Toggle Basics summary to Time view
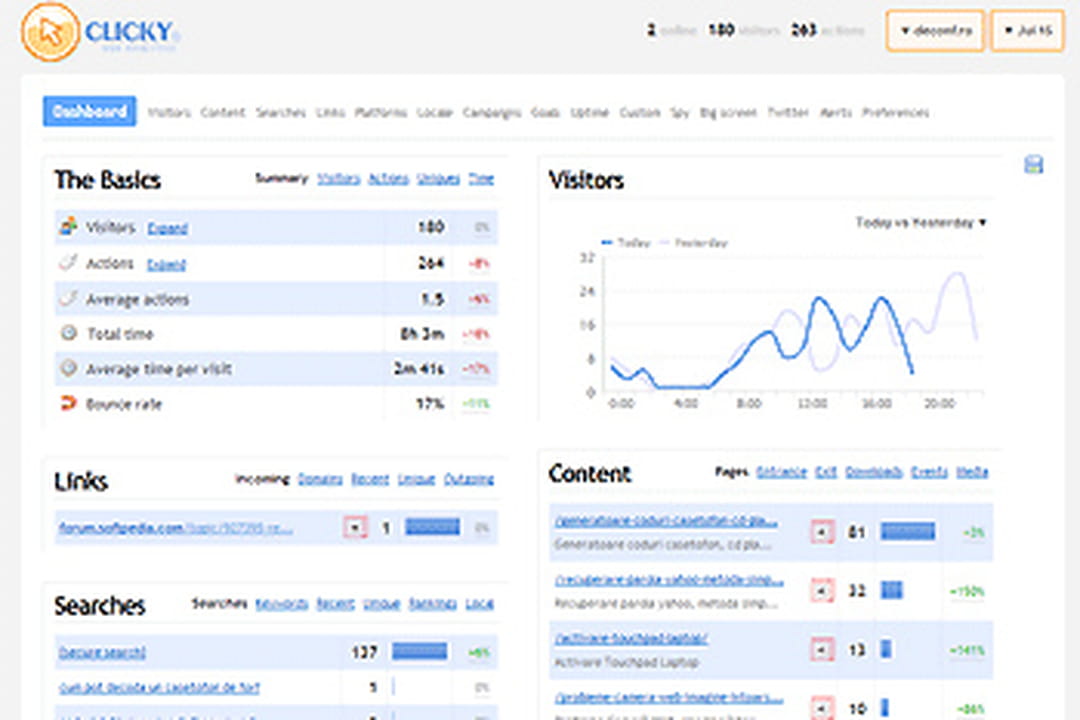 (x=481, y=178)
